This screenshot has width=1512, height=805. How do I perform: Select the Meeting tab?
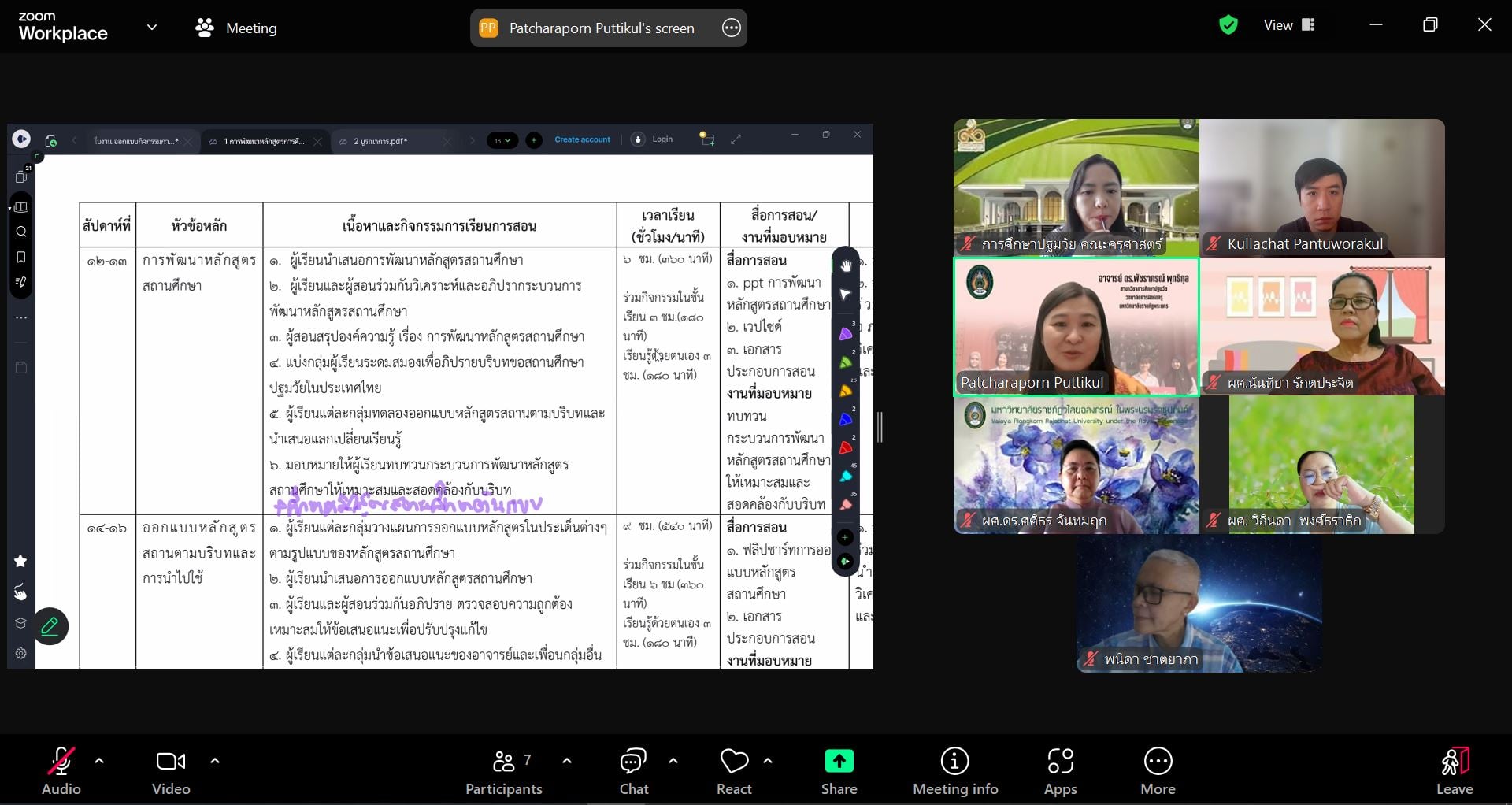236,28
